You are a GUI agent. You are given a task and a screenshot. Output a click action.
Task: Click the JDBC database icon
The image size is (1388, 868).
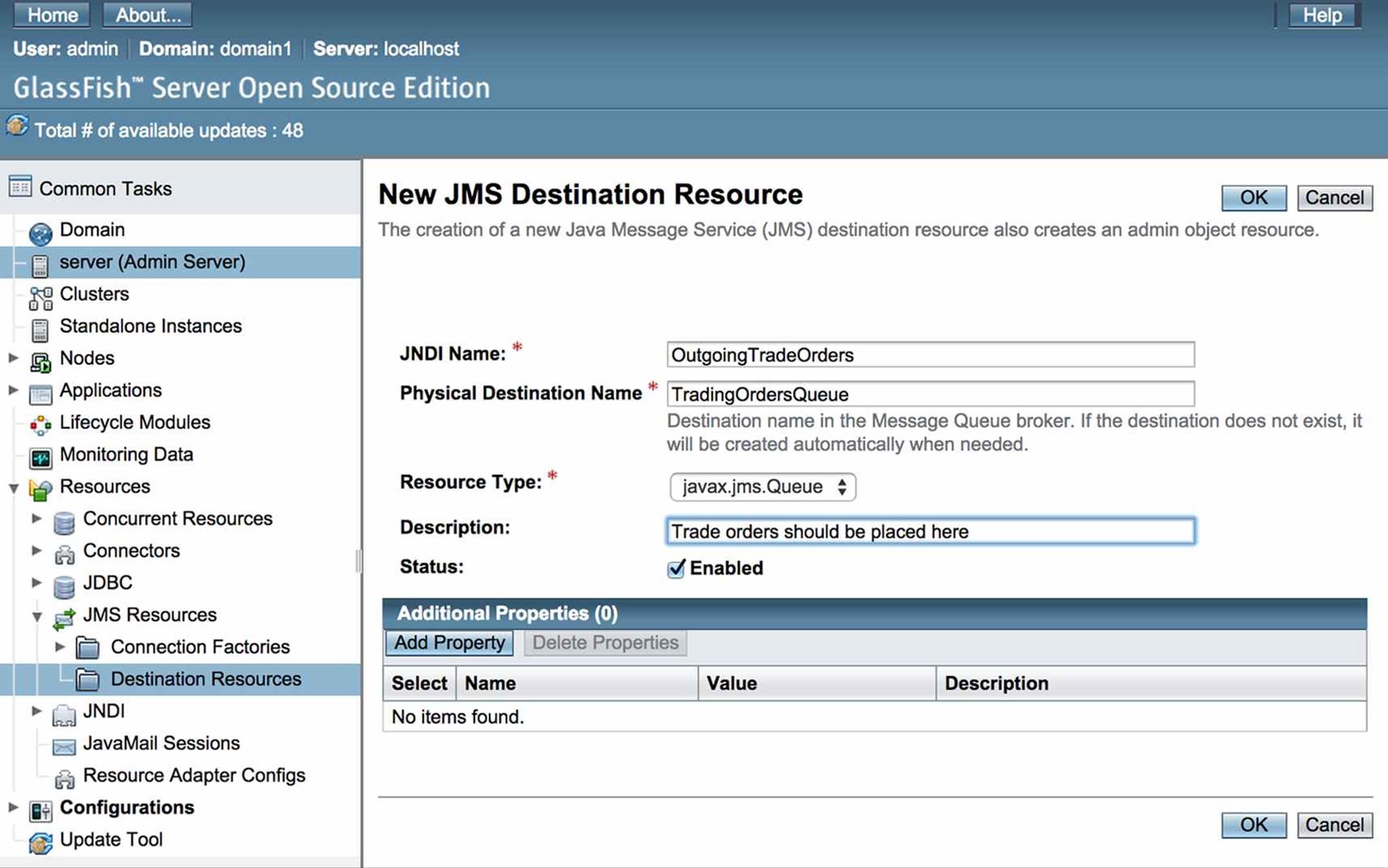click(63, 586)
